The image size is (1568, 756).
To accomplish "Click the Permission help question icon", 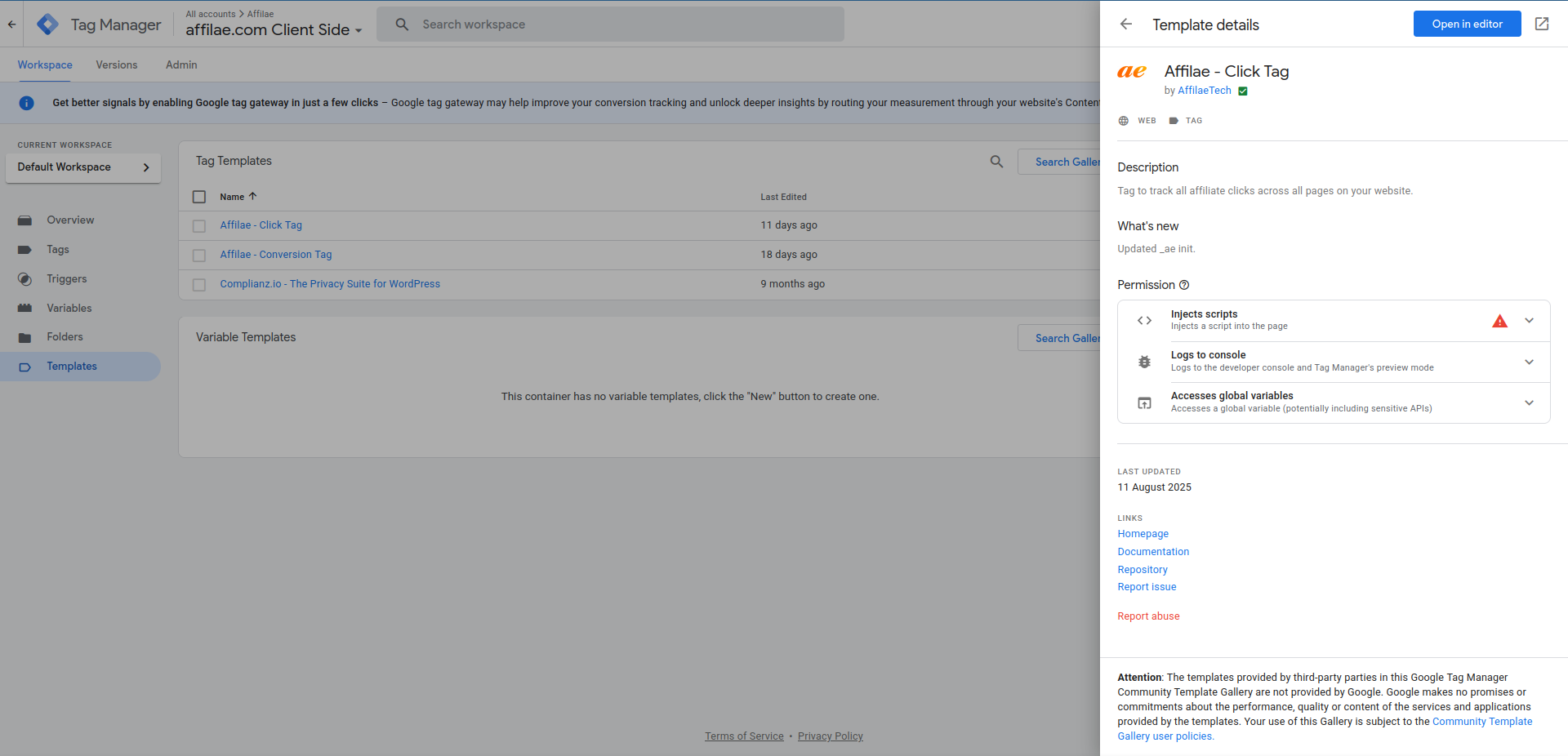I will click(1184, 285).
